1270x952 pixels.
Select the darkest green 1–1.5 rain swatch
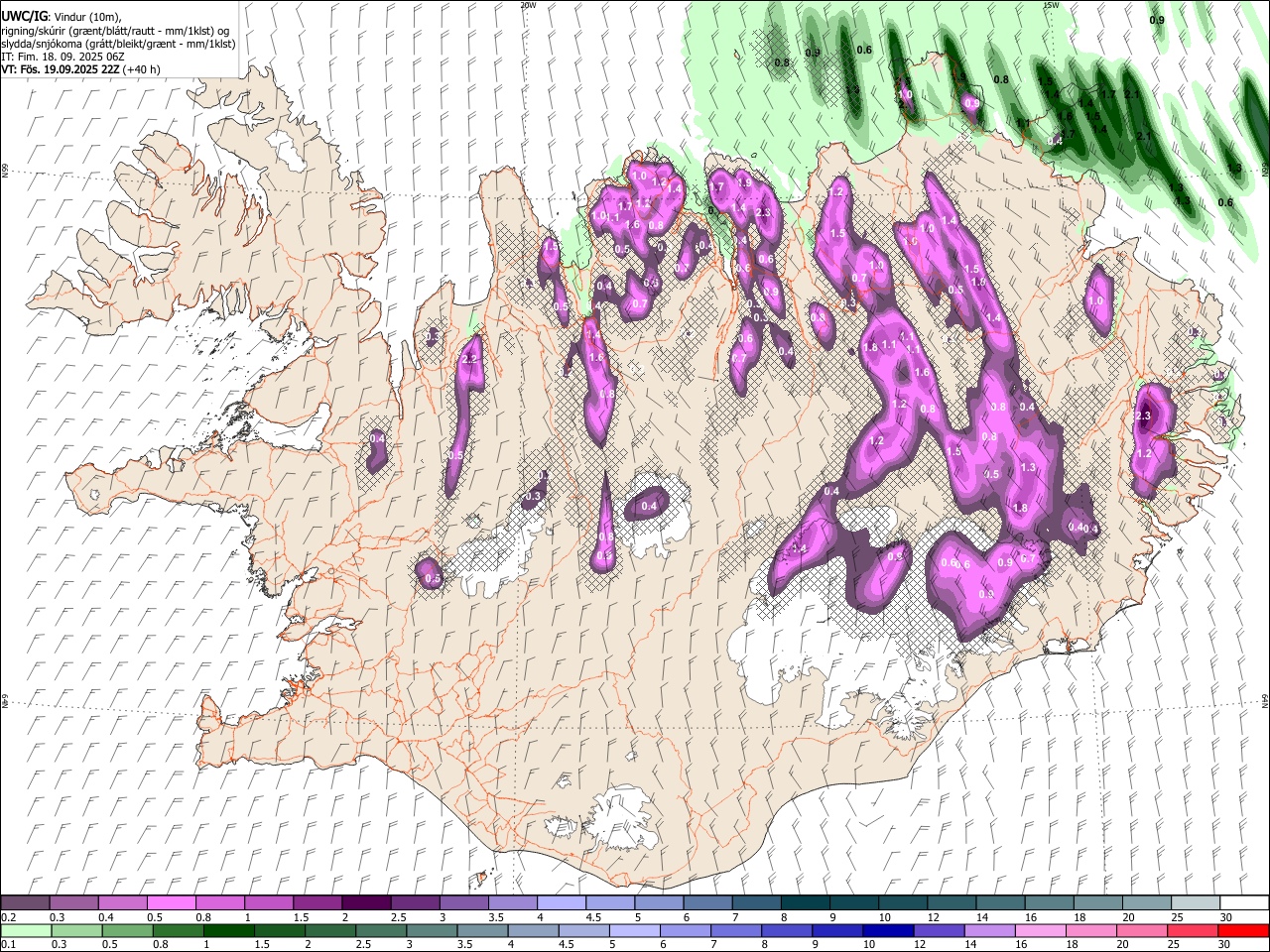(x=229, y=930)
